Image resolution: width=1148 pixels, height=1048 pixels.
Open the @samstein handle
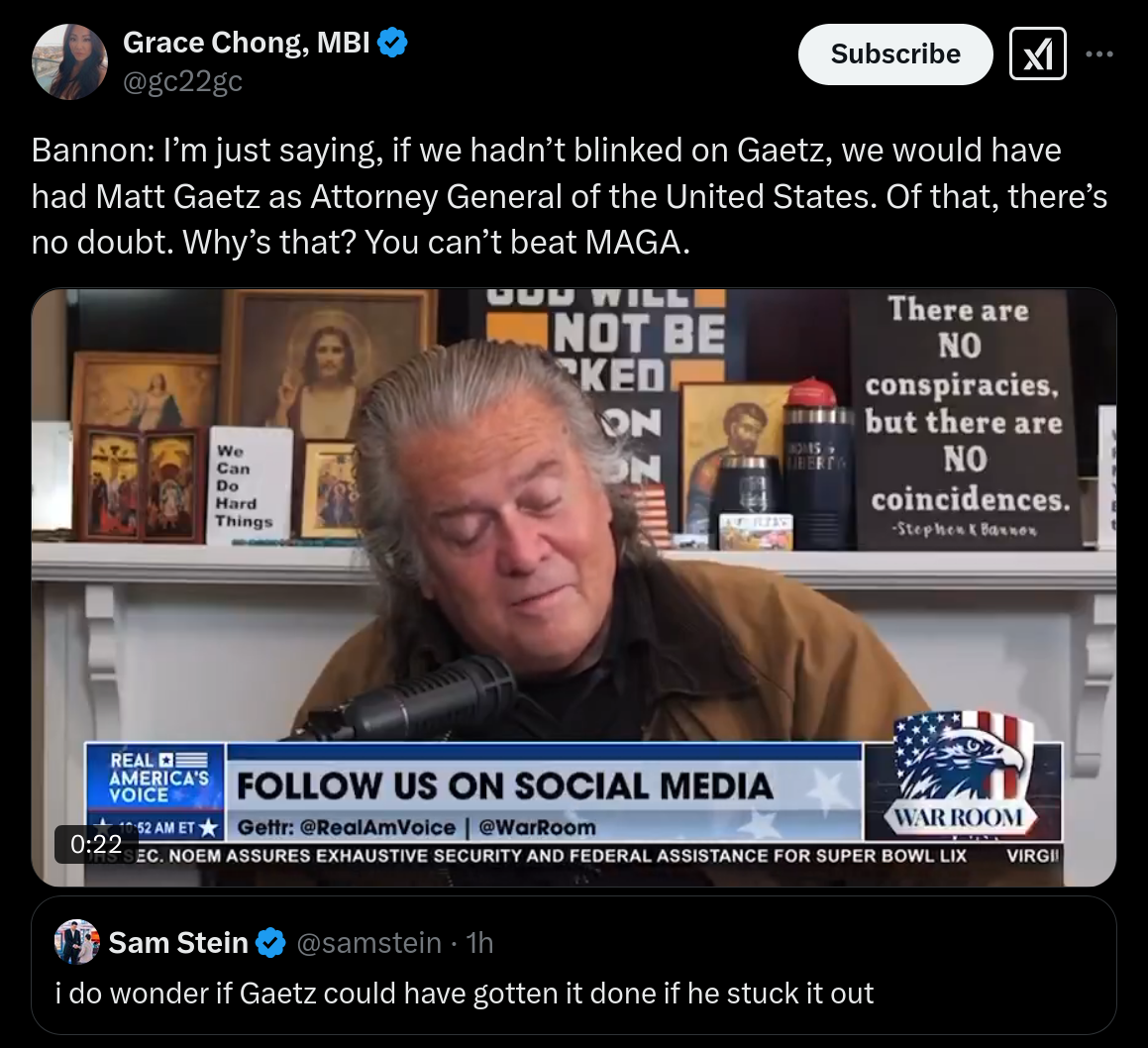tap(369, 943)
